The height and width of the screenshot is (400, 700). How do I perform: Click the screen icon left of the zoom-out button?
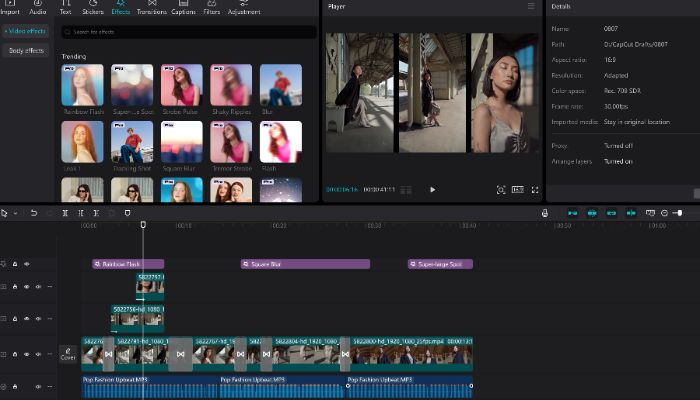650,213
